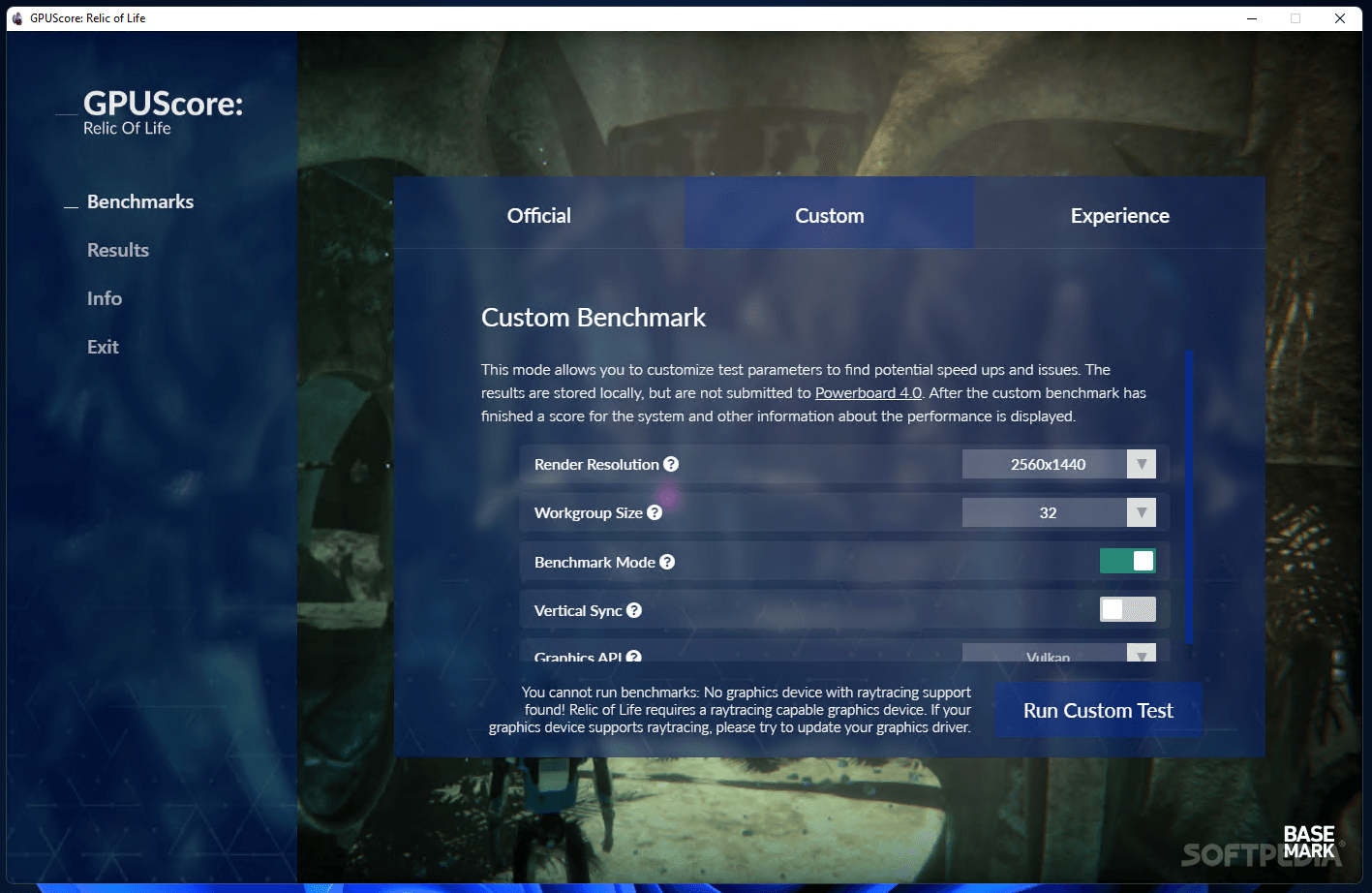Close the GPUScore window
This screenshot has width=1372, height=893.
pyautogui.click(x=1340, y=18)
